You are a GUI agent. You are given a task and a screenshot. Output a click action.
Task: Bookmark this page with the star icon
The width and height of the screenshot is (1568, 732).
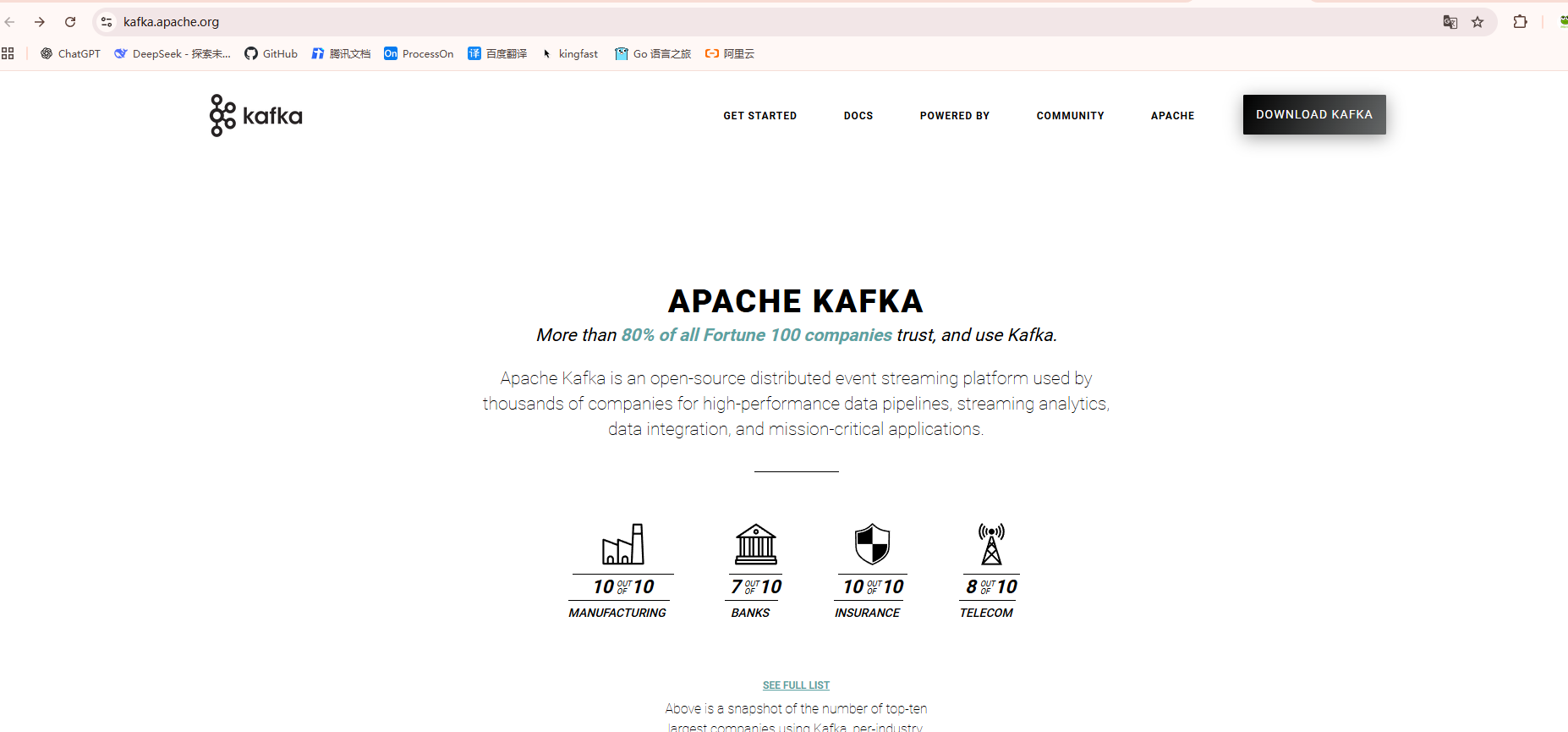point(1478,22)
